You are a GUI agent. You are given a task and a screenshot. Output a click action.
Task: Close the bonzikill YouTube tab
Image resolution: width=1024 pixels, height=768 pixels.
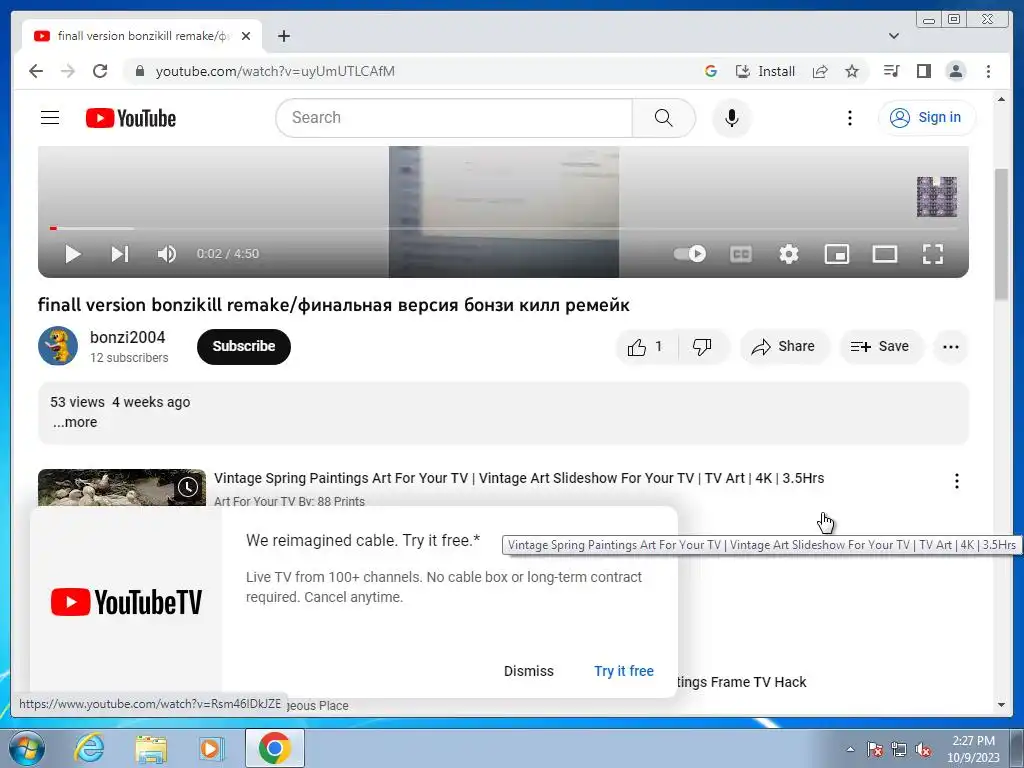[x=246, y=36]
